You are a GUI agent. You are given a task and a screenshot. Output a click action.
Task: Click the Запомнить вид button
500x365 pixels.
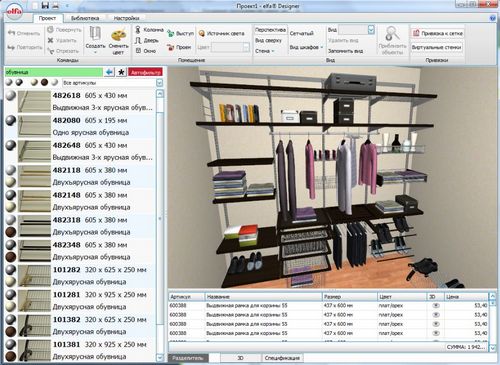tap(345, 51)
